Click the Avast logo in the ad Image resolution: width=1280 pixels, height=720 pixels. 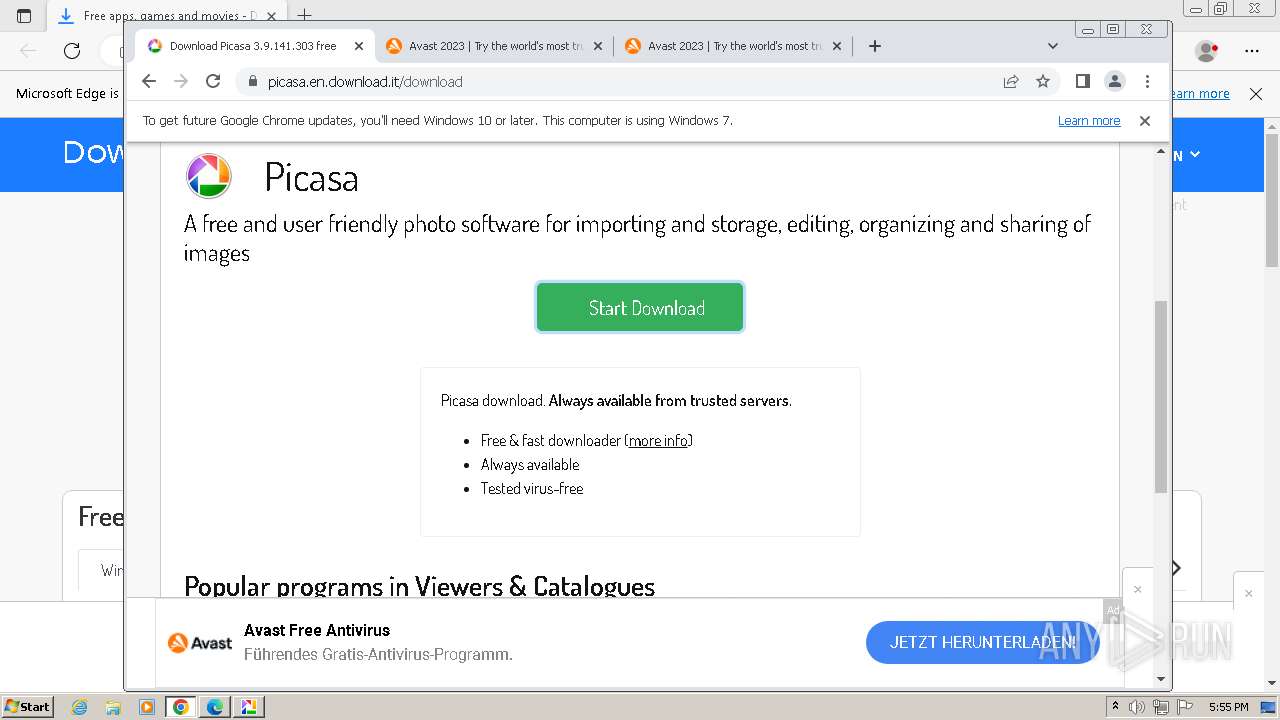200,643
